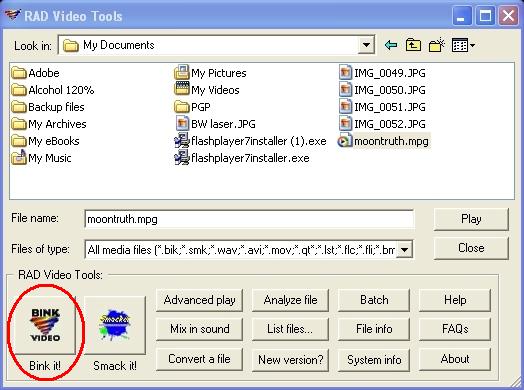Open the Batch button
This screenshot has width=524, height=390.
(x=374, y=300)
